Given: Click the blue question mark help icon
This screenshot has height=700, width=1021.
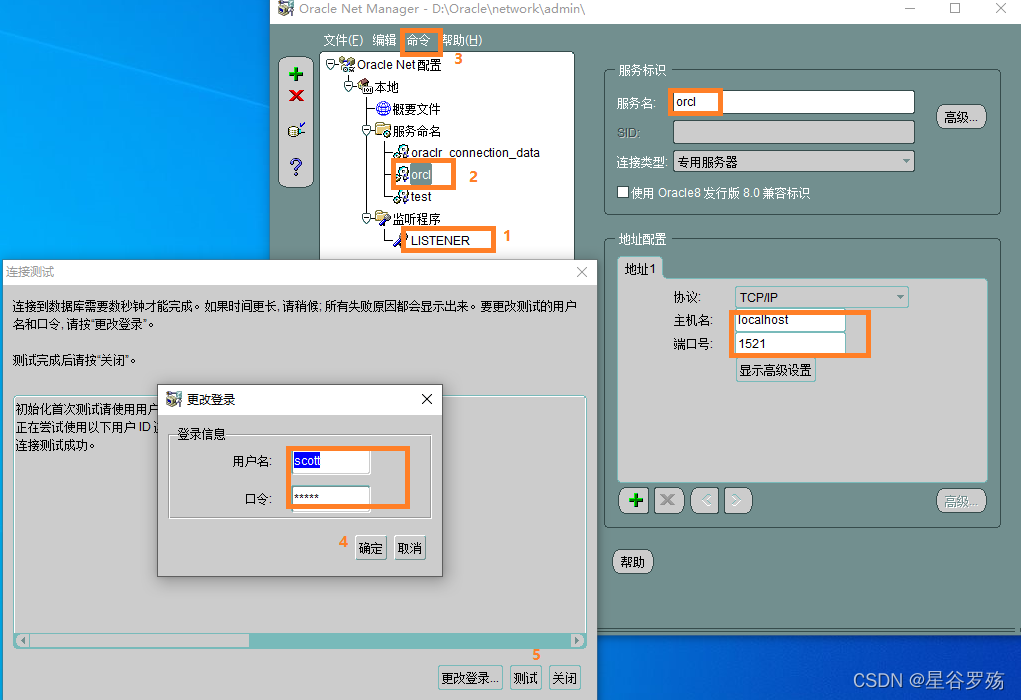Looking at the screenshot, I should (x=296, y=167).
